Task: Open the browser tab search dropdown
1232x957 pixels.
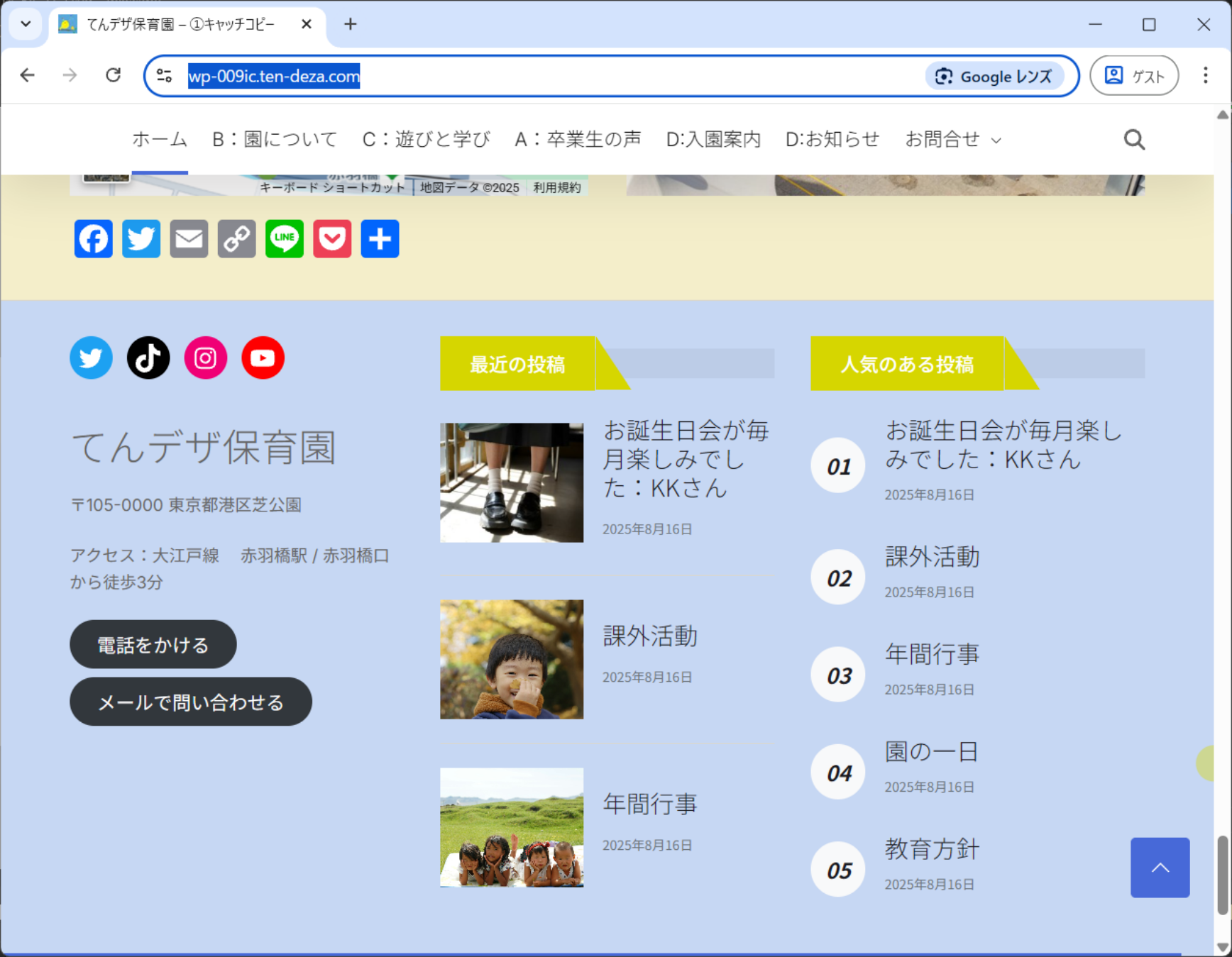Action: 26,24
